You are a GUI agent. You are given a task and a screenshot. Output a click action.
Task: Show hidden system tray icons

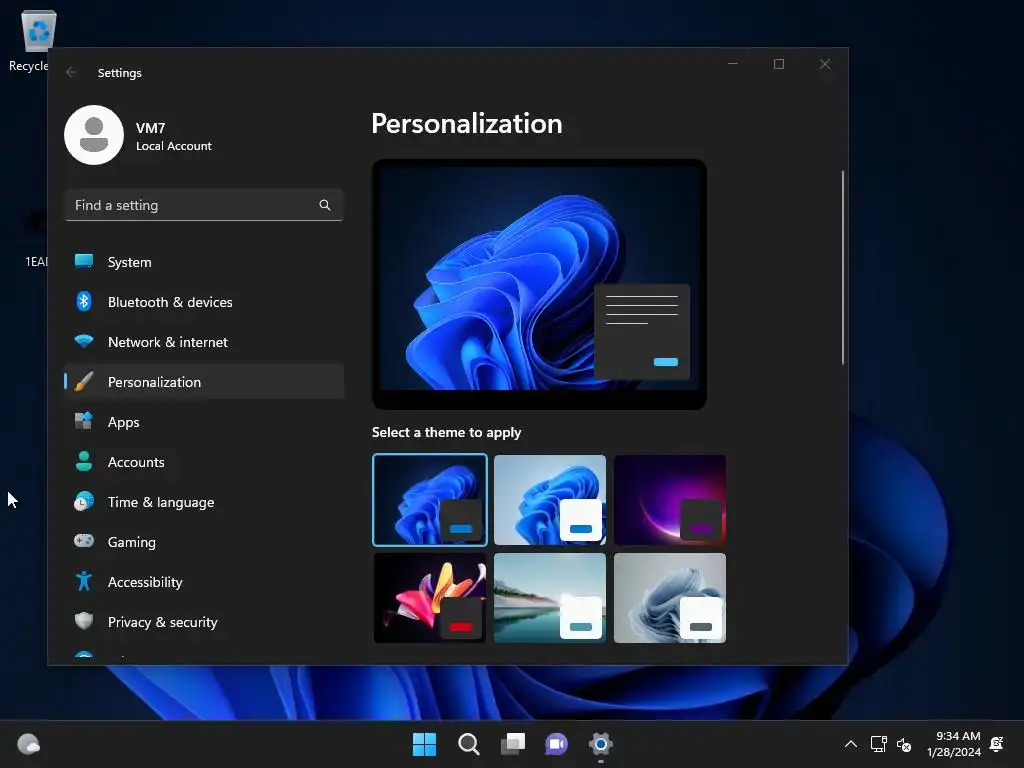tap(850, 744)
